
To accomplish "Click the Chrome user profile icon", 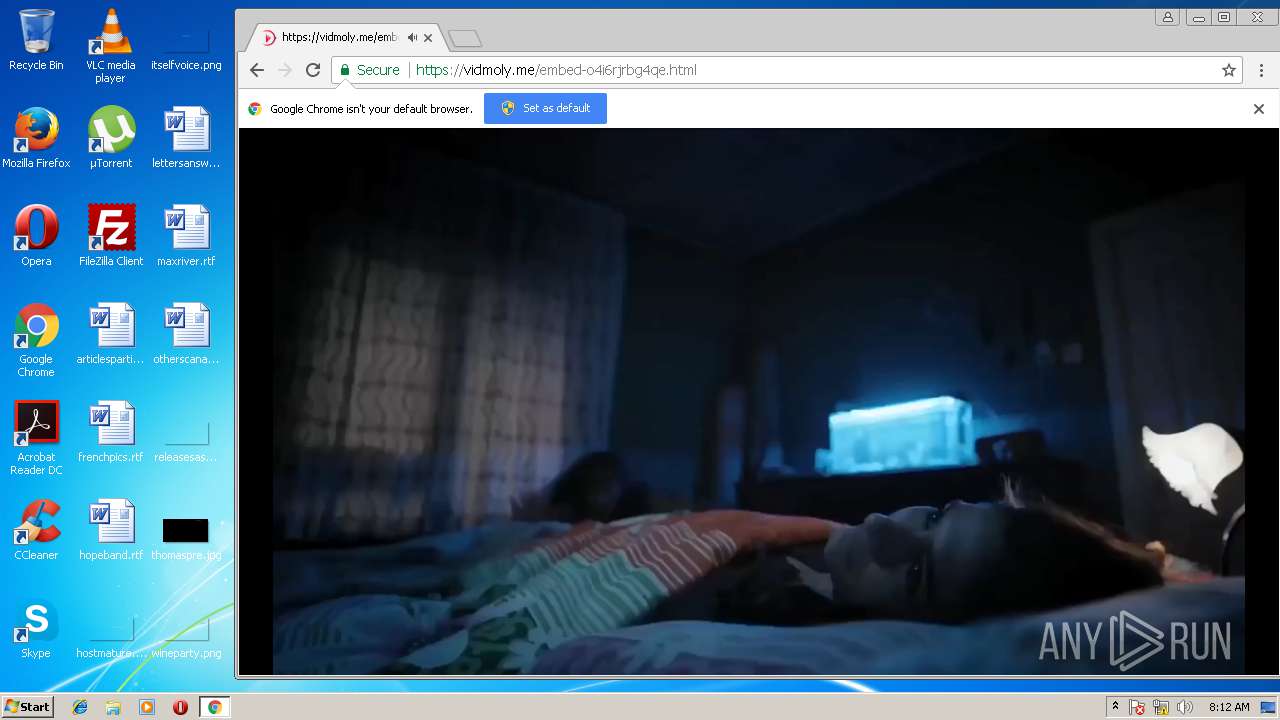I will click(x=1168, y=17).
